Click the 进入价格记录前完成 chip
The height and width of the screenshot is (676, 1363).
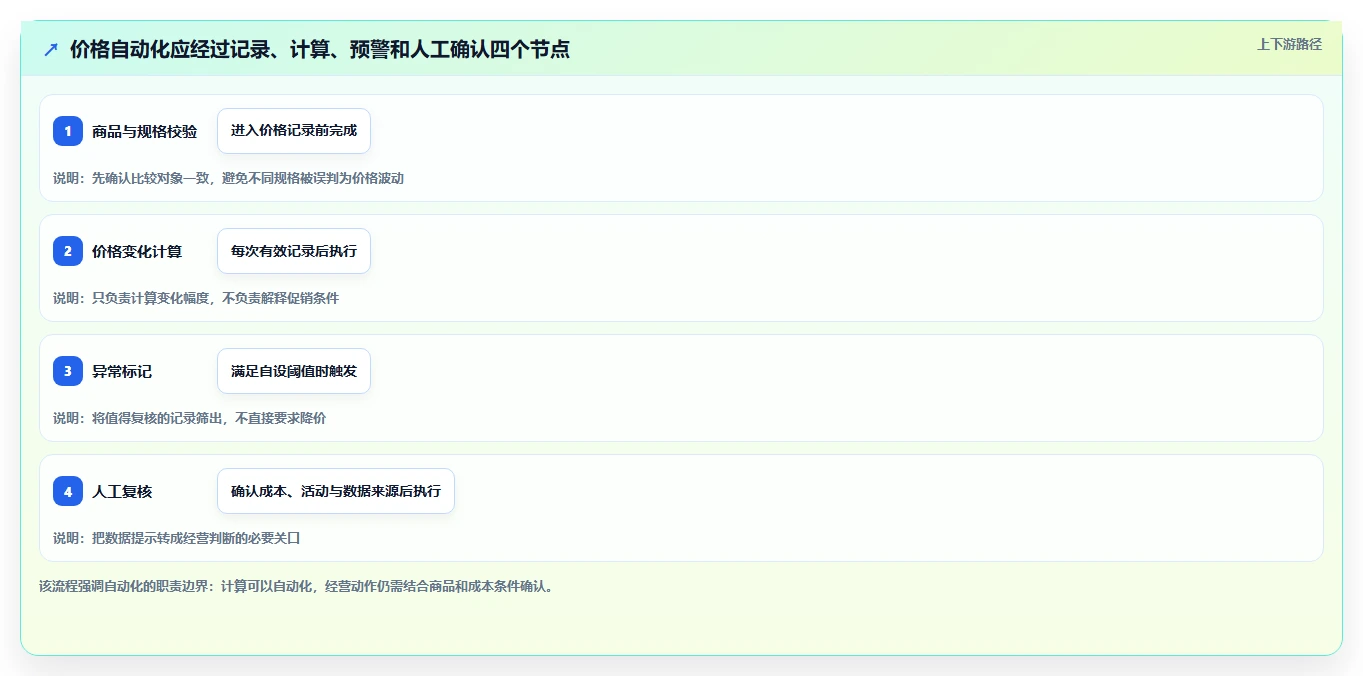coord(294,131)
